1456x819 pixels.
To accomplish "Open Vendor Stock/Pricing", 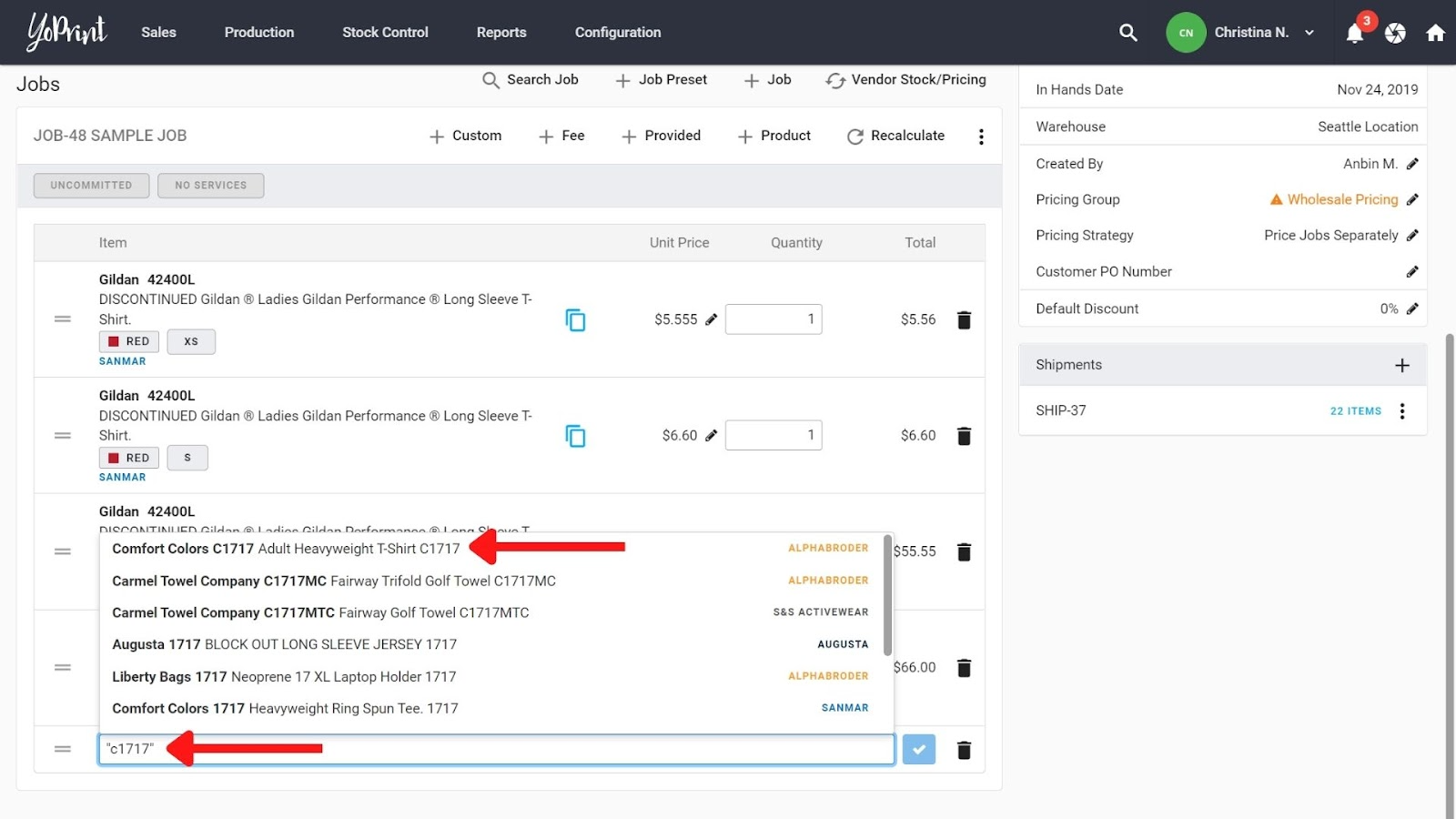I will (x=905, y=80).
